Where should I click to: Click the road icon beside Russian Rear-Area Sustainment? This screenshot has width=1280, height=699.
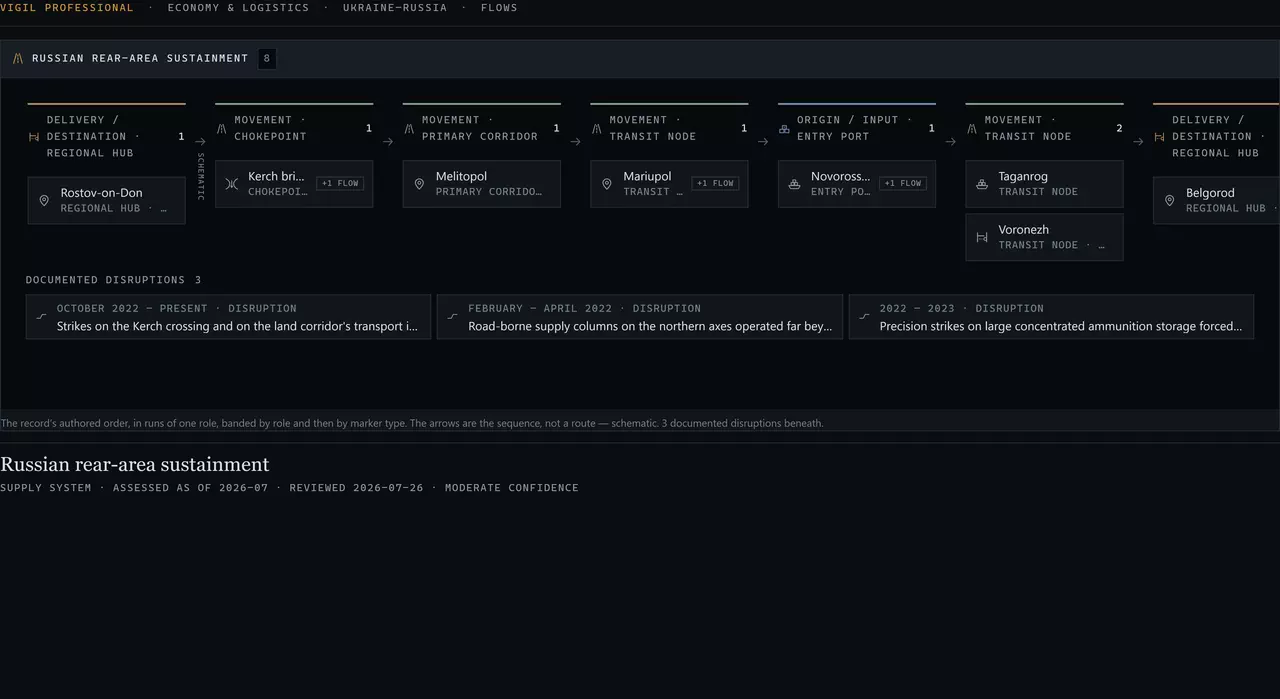tap(18, 59)
